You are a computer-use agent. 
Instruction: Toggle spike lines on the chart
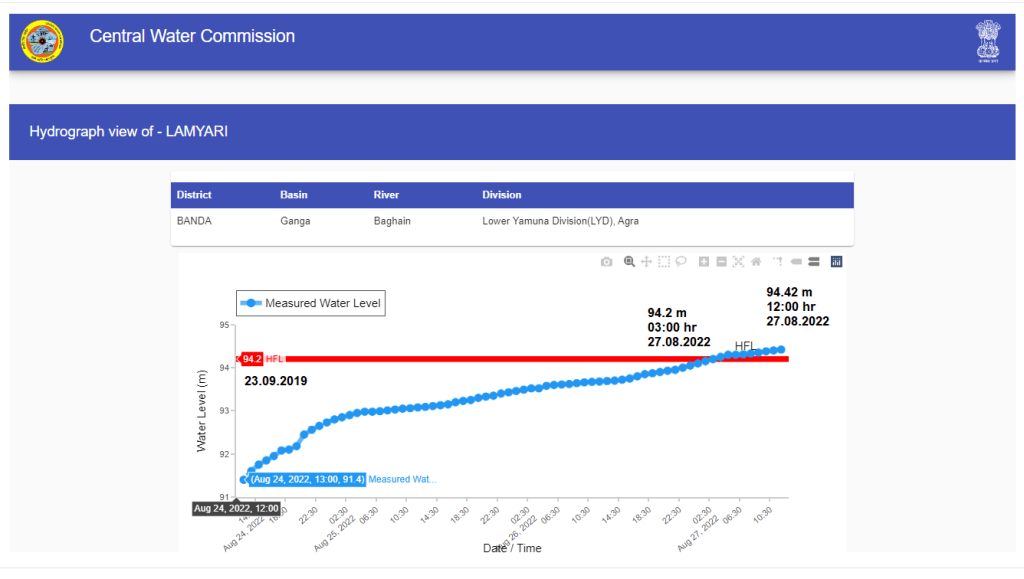777,262
